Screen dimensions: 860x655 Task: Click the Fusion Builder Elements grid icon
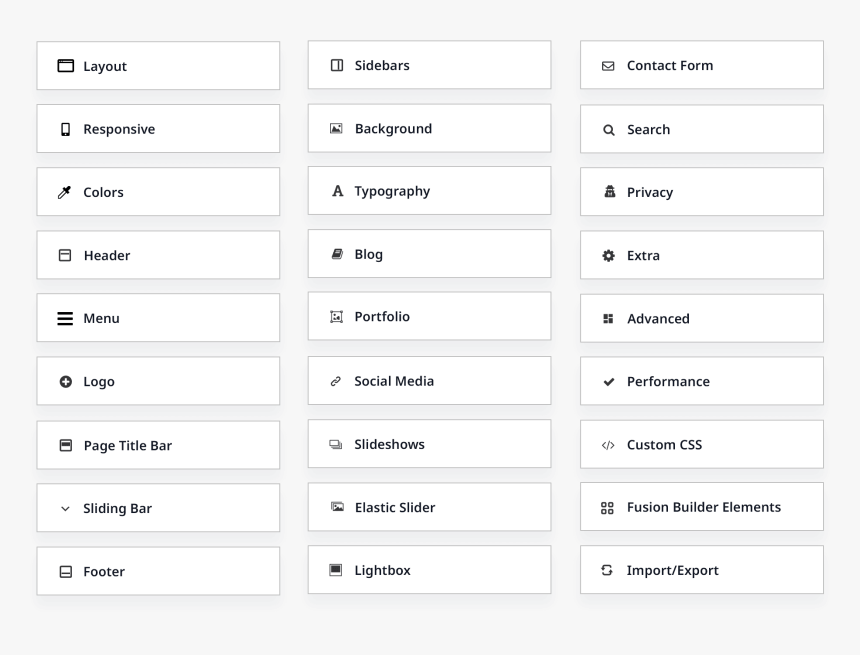tap(608, 507)
